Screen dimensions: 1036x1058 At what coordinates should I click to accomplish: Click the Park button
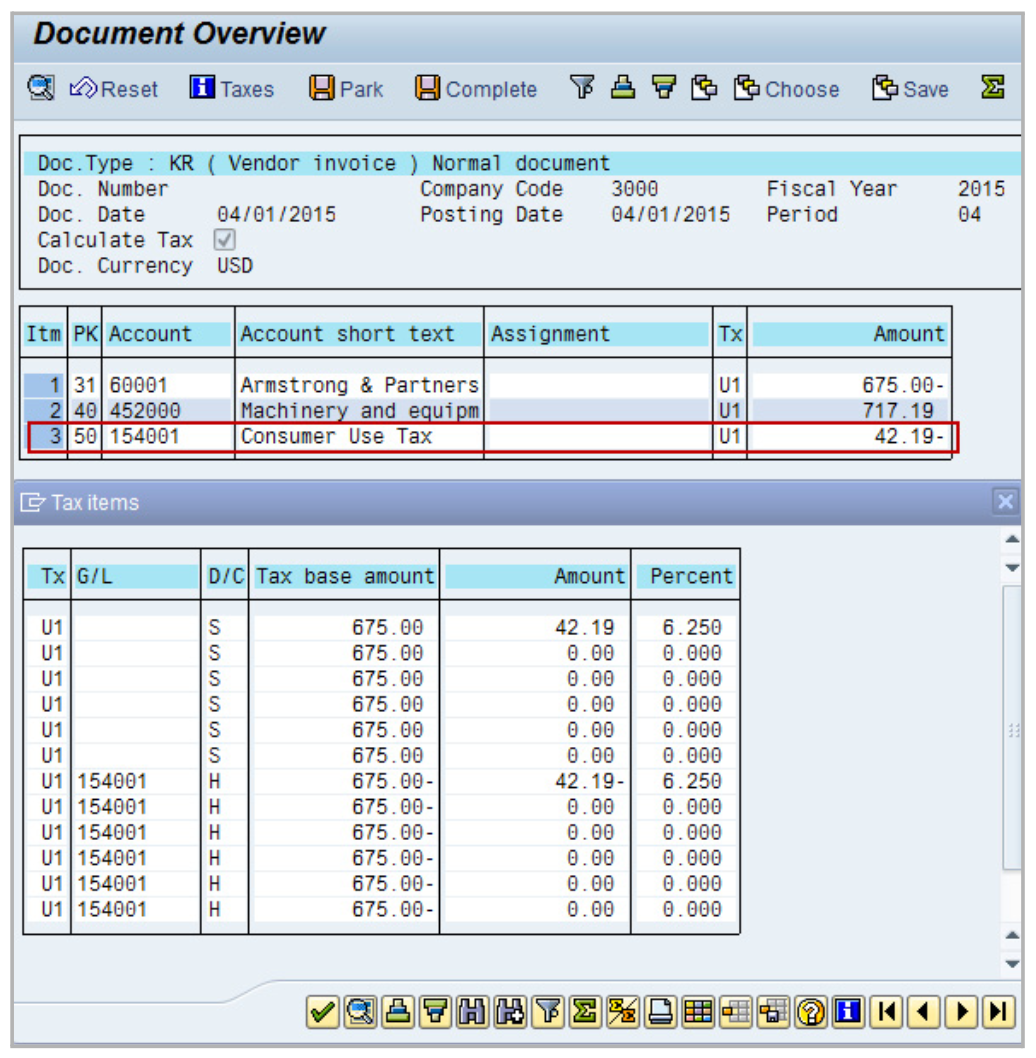346,89
